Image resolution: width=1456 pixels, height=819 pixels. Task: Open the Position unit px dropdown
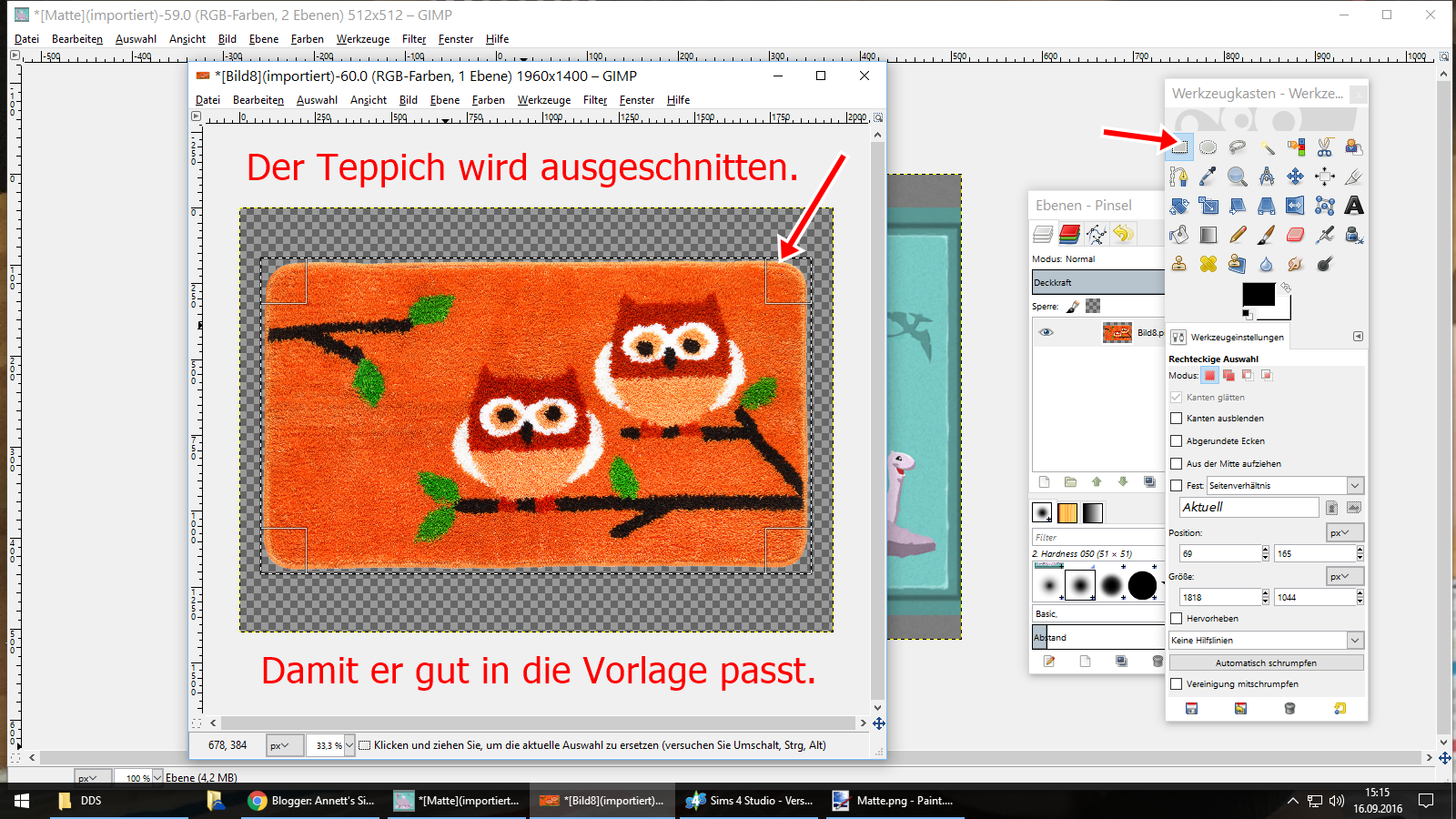click(x=1345, y=532)
